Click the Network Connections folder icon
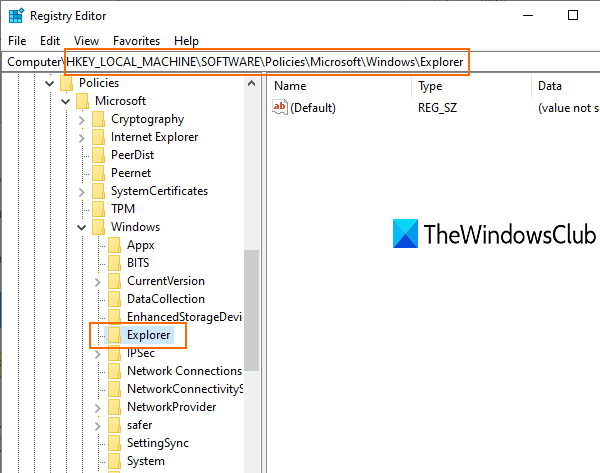 click(115, 371)
